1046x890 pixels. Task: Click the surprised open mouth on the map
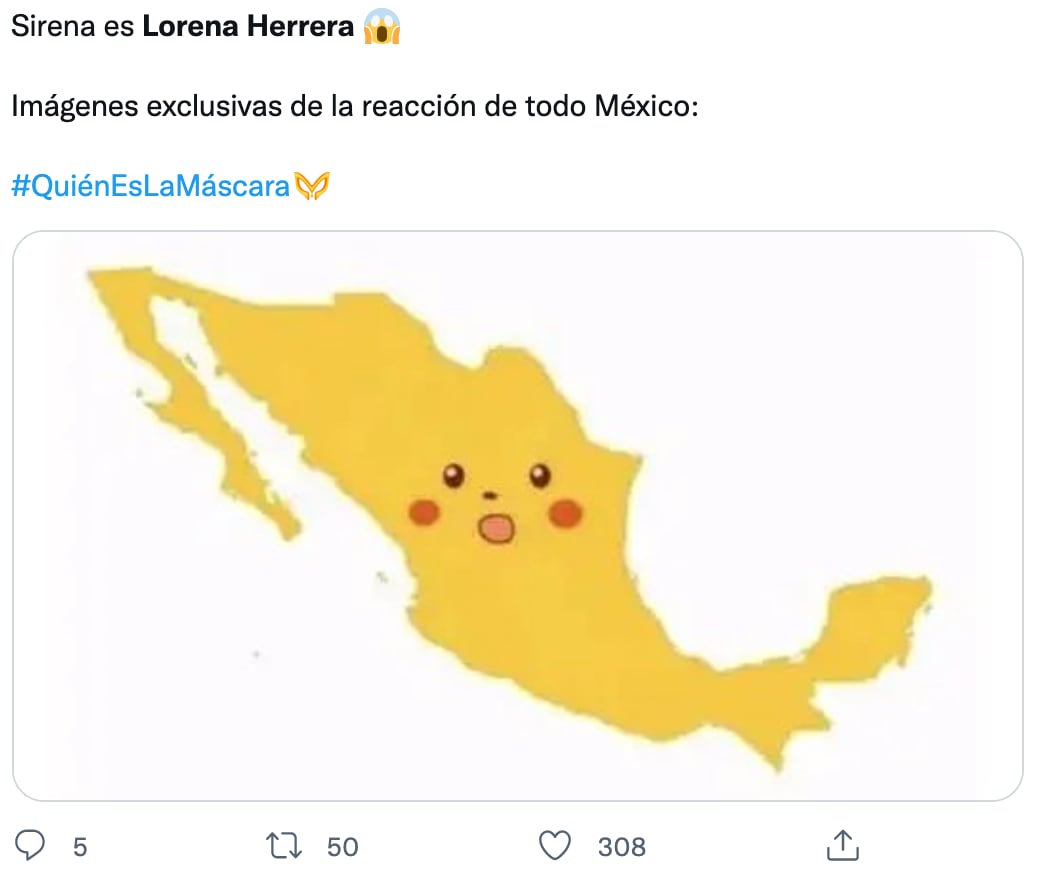[495, 529]
